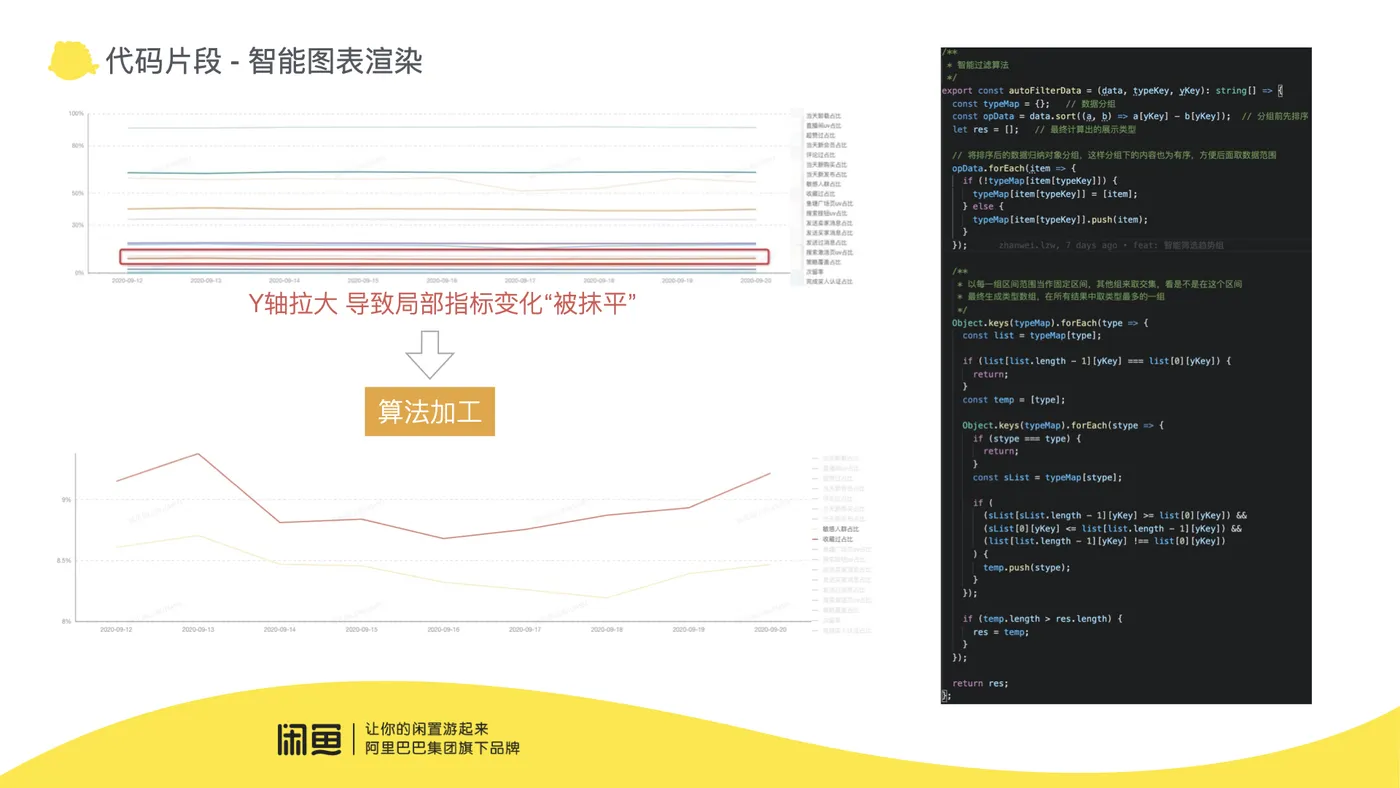Screen dimensions: 1400x788
Task: Toggle 发送过消息占比 legend in the upper chart
Action: pos(827,243)
